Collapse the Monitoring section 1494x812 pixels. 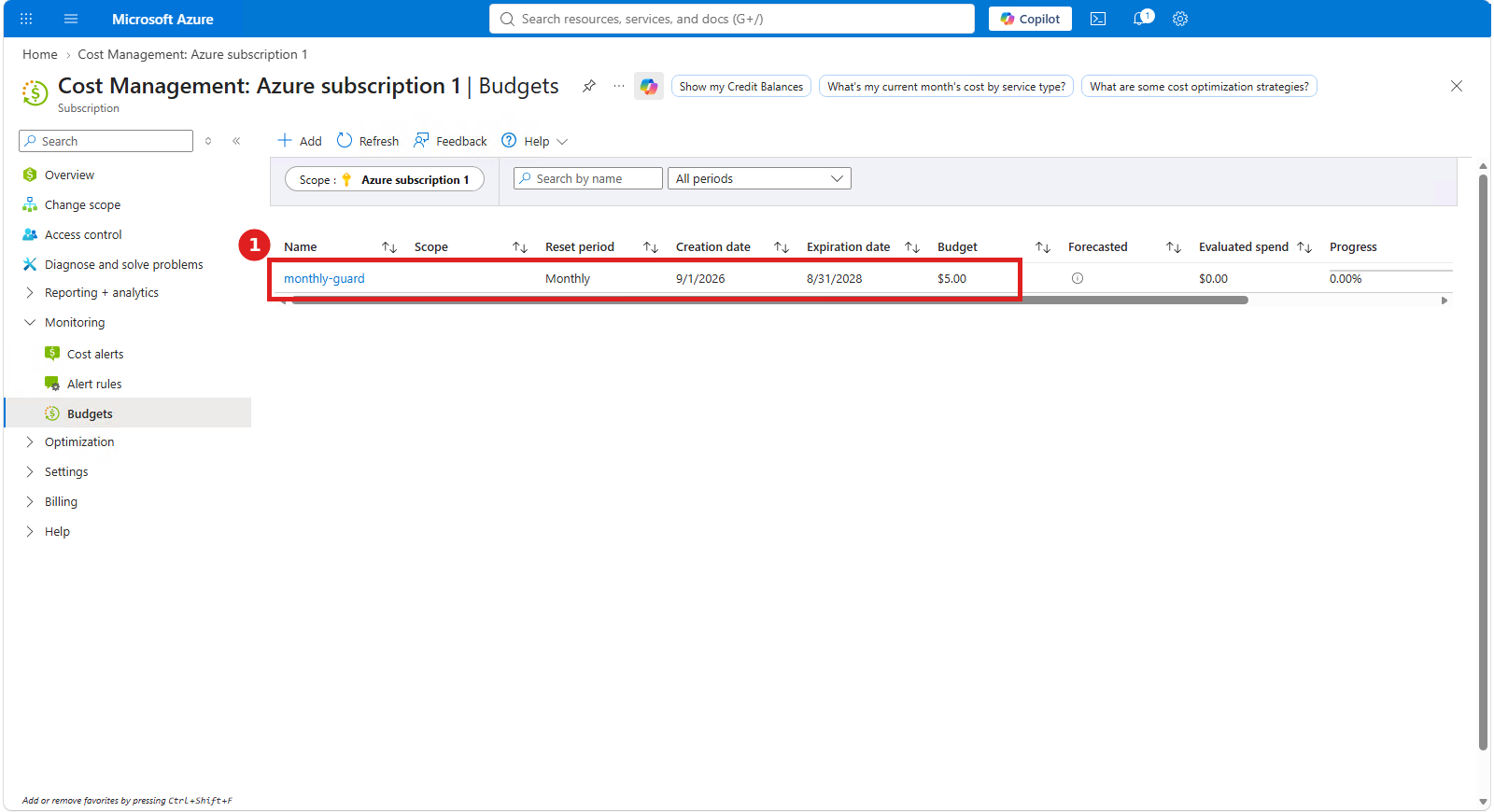click(x=30, y=323)
